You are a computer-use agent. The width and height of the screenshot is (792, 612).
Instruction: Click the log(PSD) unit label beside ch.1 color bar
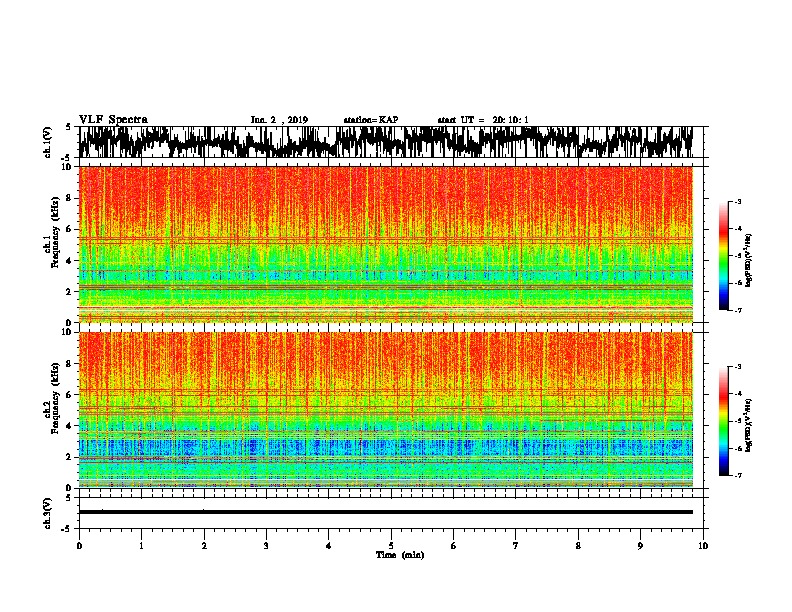749,261
